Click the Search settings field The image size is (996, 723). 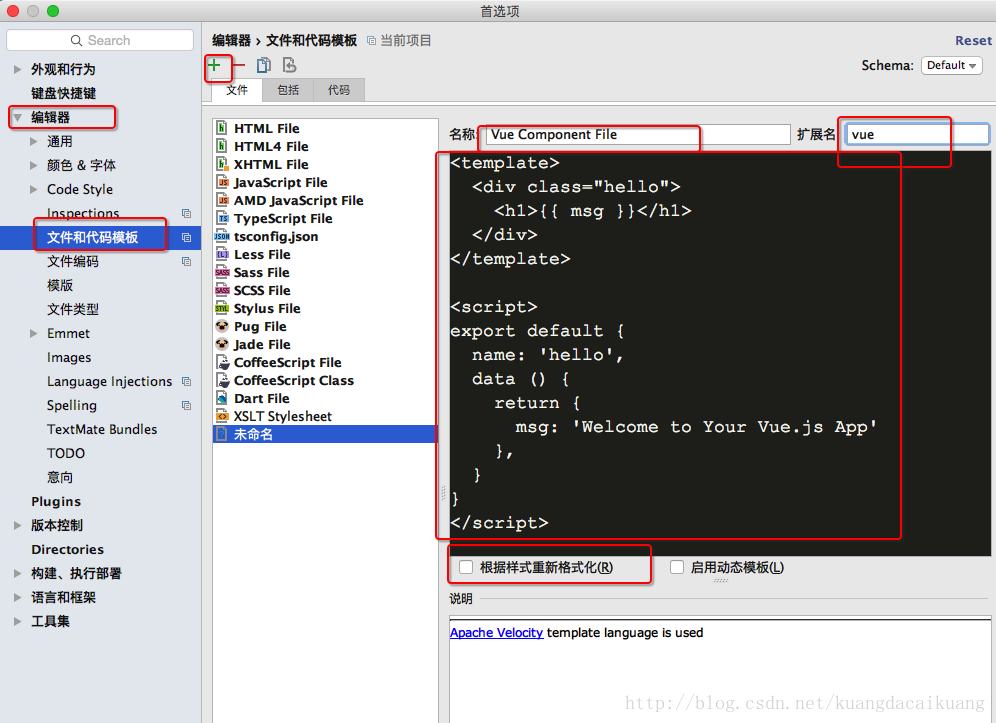point(100,40)
